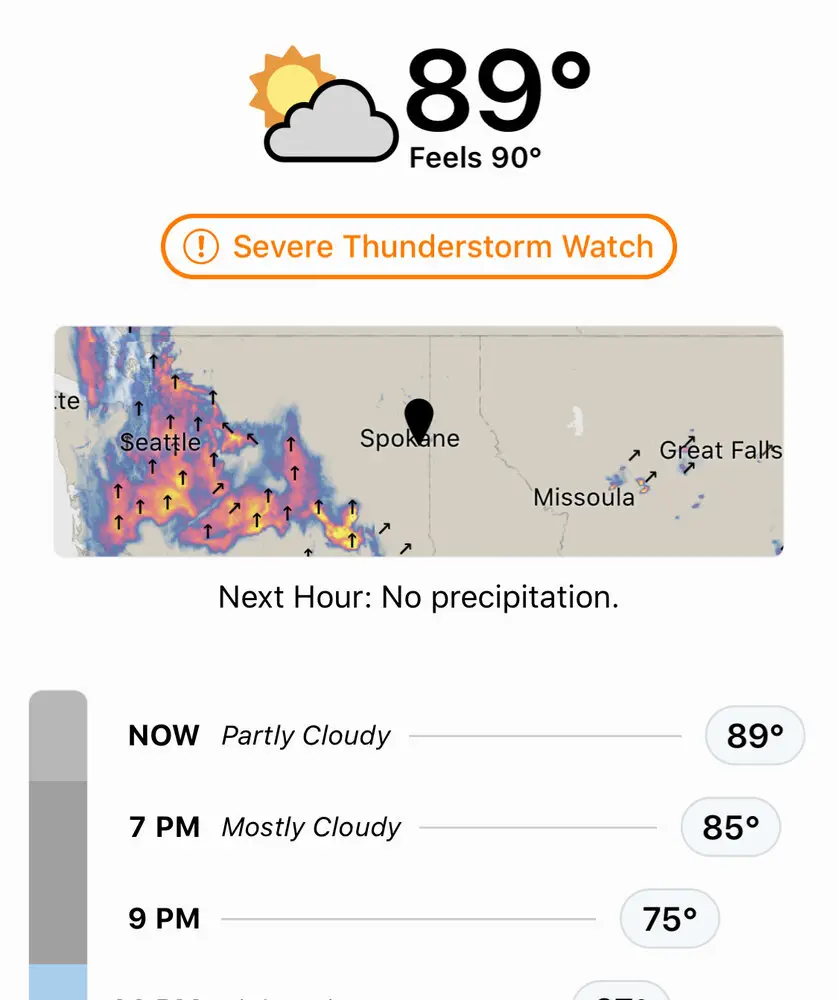Screen dimensions: 838x1000
Task: Expand the NOW Partly Cloudy row
Action: 466,735
